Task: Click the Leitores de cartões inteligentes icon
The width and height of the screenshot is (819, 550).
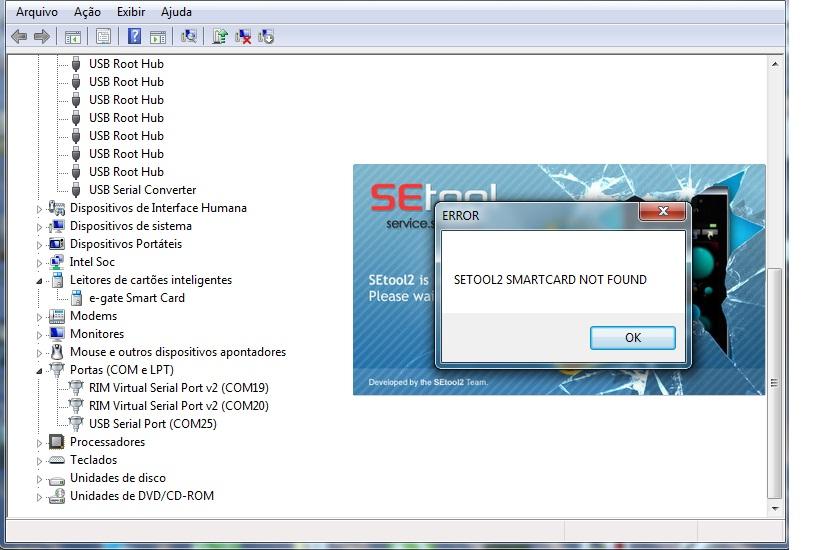Action: [x=57, y=280]
